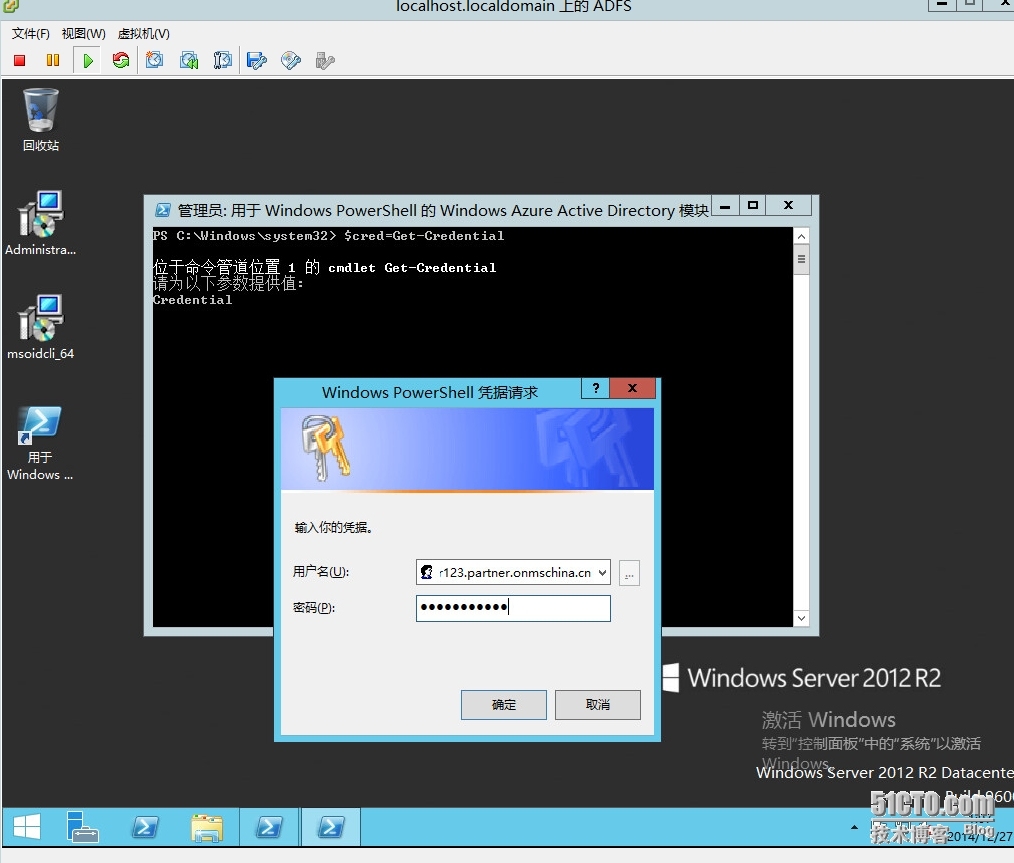
Task: Click the PowerShell scrollbar thumb
Action: pos(801,260)
